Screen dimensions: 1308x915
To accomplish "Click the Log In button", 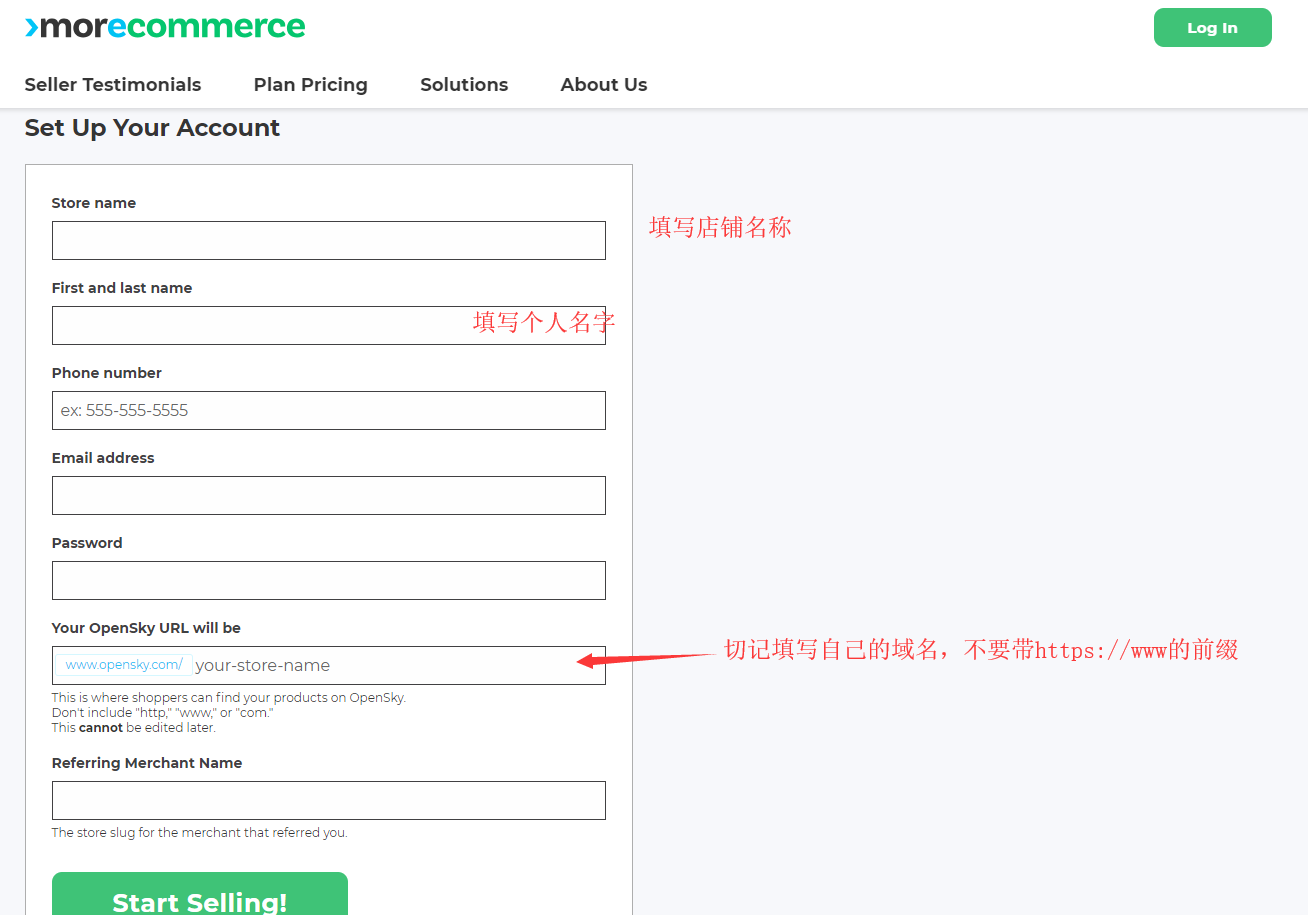I will point(1212,27).
